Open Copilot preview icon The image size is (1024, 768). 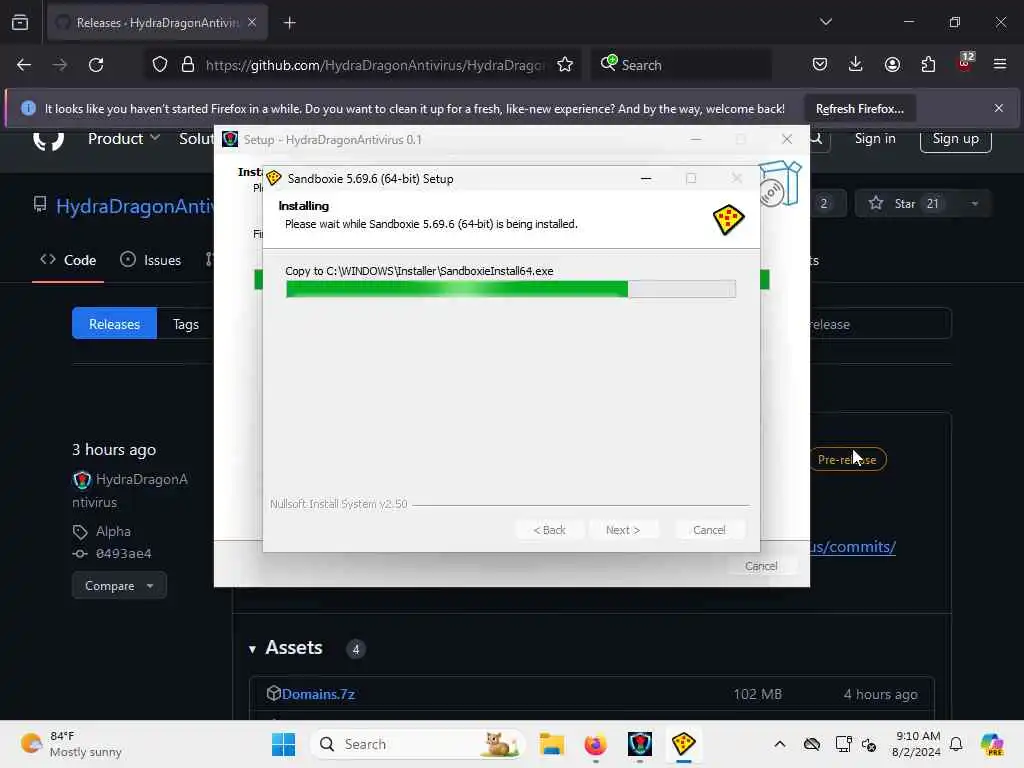(x=991, y=744)
